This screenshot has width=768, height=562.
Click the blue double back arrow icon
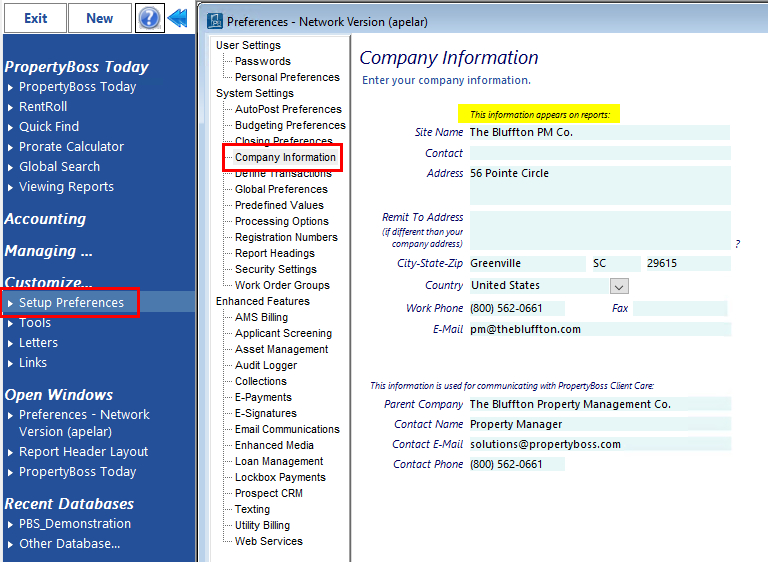coord(177,18)
